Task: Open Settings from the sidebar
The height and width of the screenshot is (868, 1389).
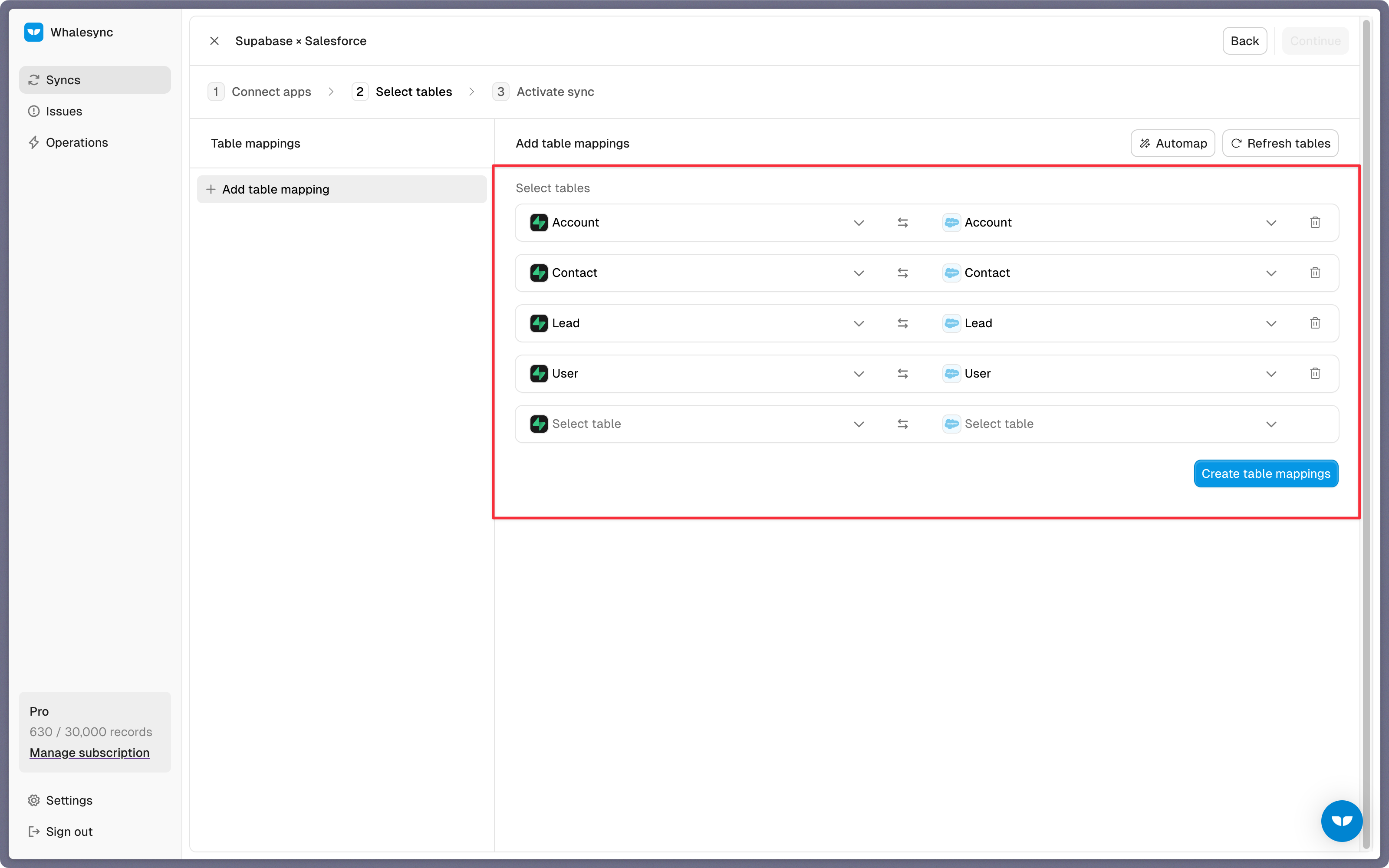Action: pos(95,800)
